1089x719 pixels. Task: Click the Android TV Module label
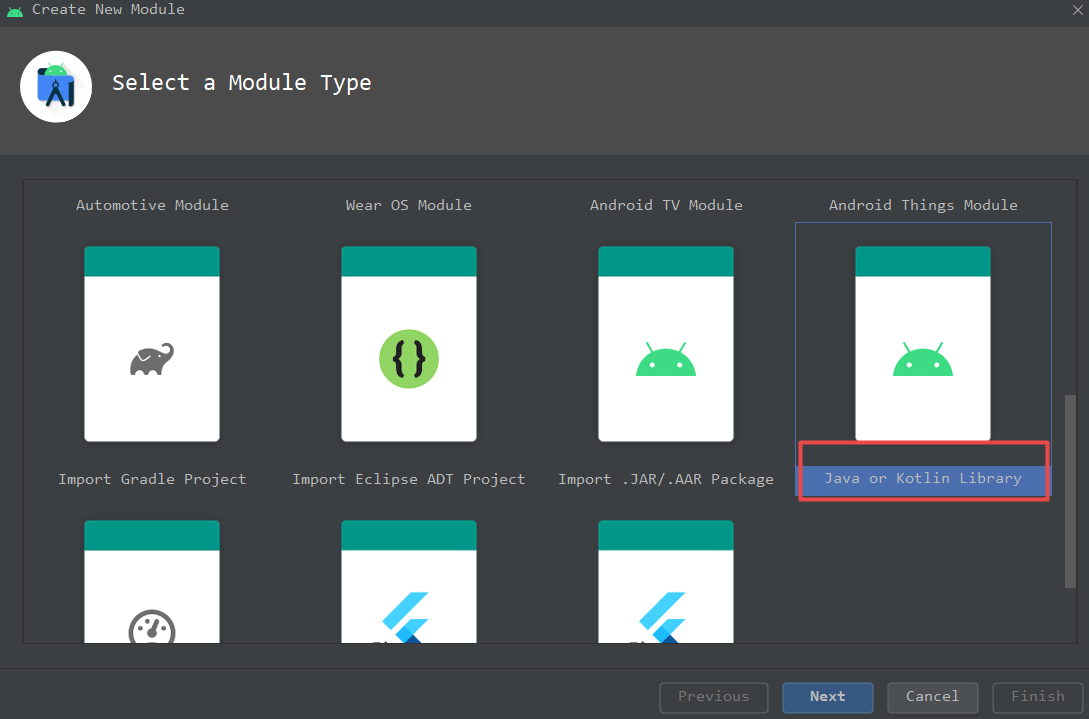point(666,205)
